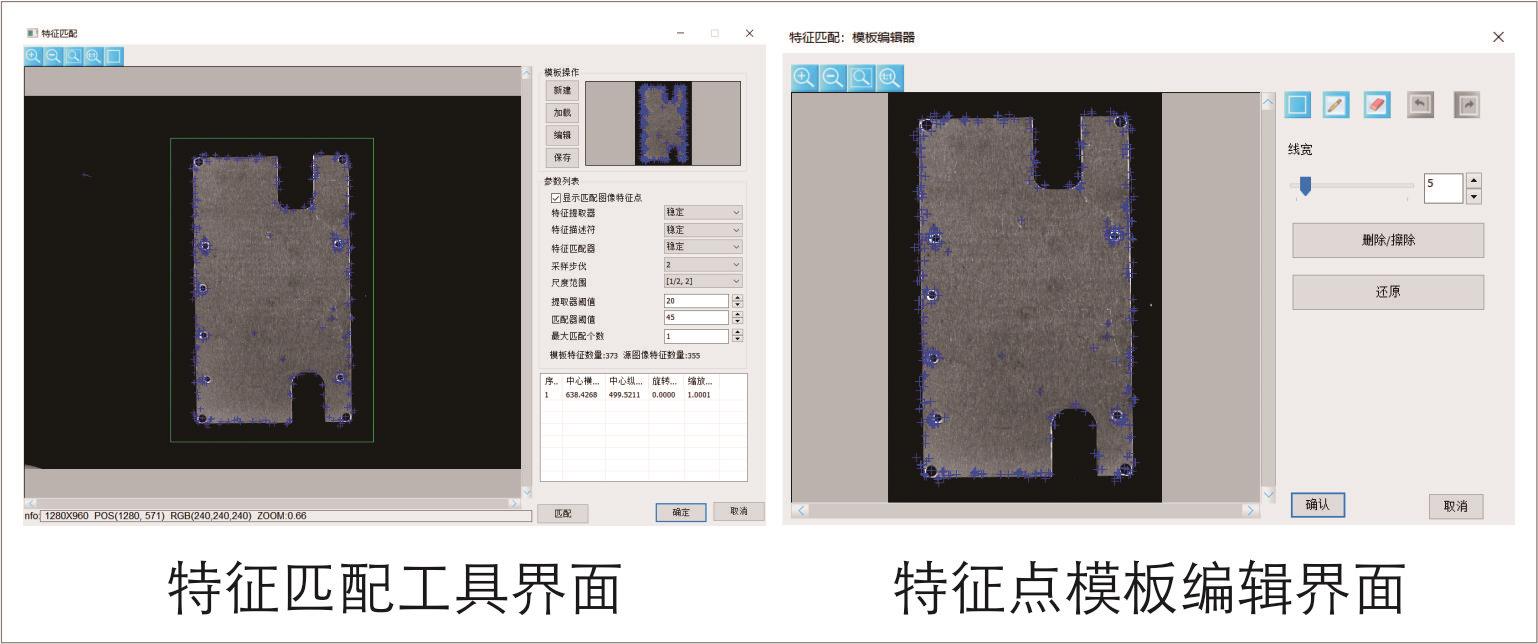Increase 线宽 value with up stepper arrow
Image resolution: width=1538 pixels, height=644 pixels.
(1473, 180)
